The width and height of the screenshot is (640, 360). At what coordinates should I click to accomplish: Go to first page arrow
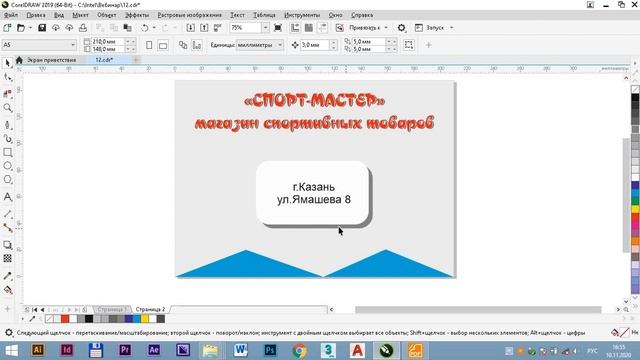point(35,309)
